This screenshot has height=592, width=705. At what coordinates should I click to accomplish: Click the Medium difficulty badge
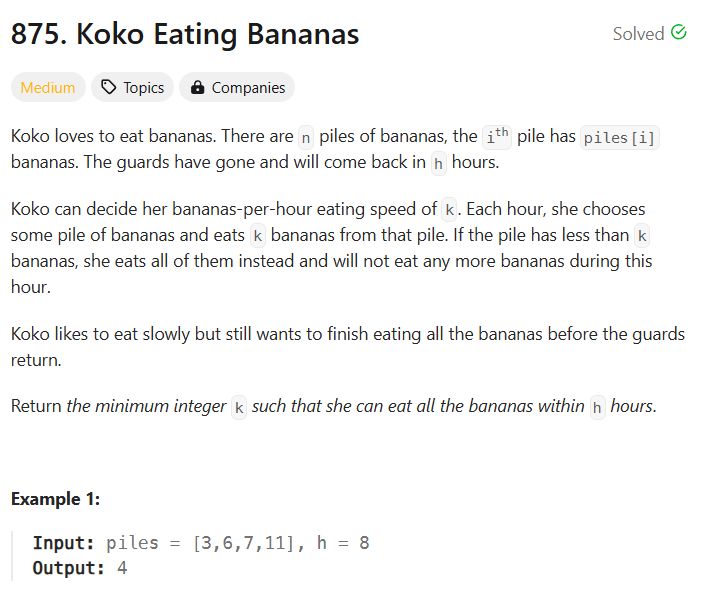(48, 87)
